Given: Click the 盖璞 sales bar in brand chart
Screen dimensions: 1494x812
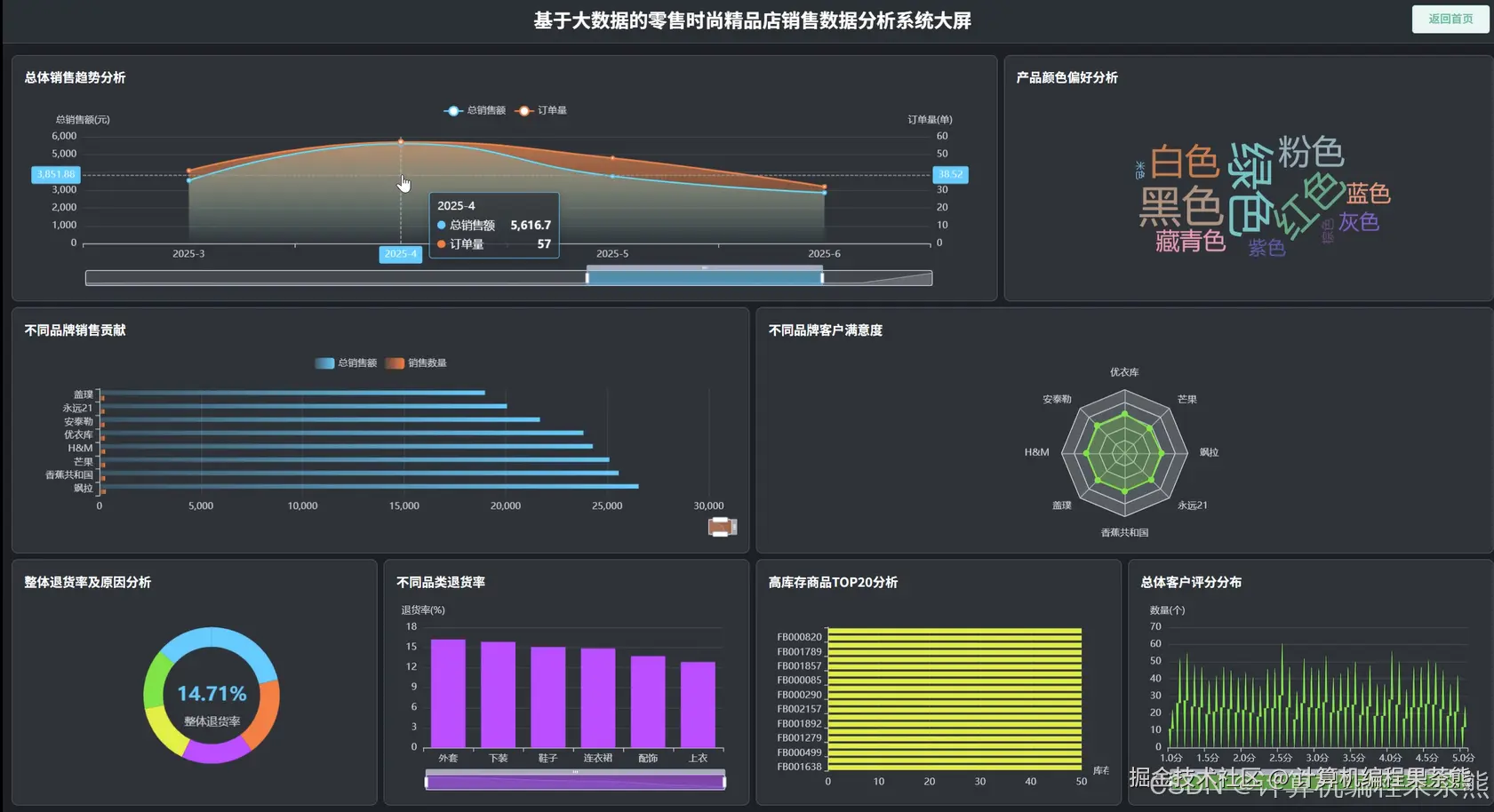Looking at the screenshot, I should (x=292, y=392).
